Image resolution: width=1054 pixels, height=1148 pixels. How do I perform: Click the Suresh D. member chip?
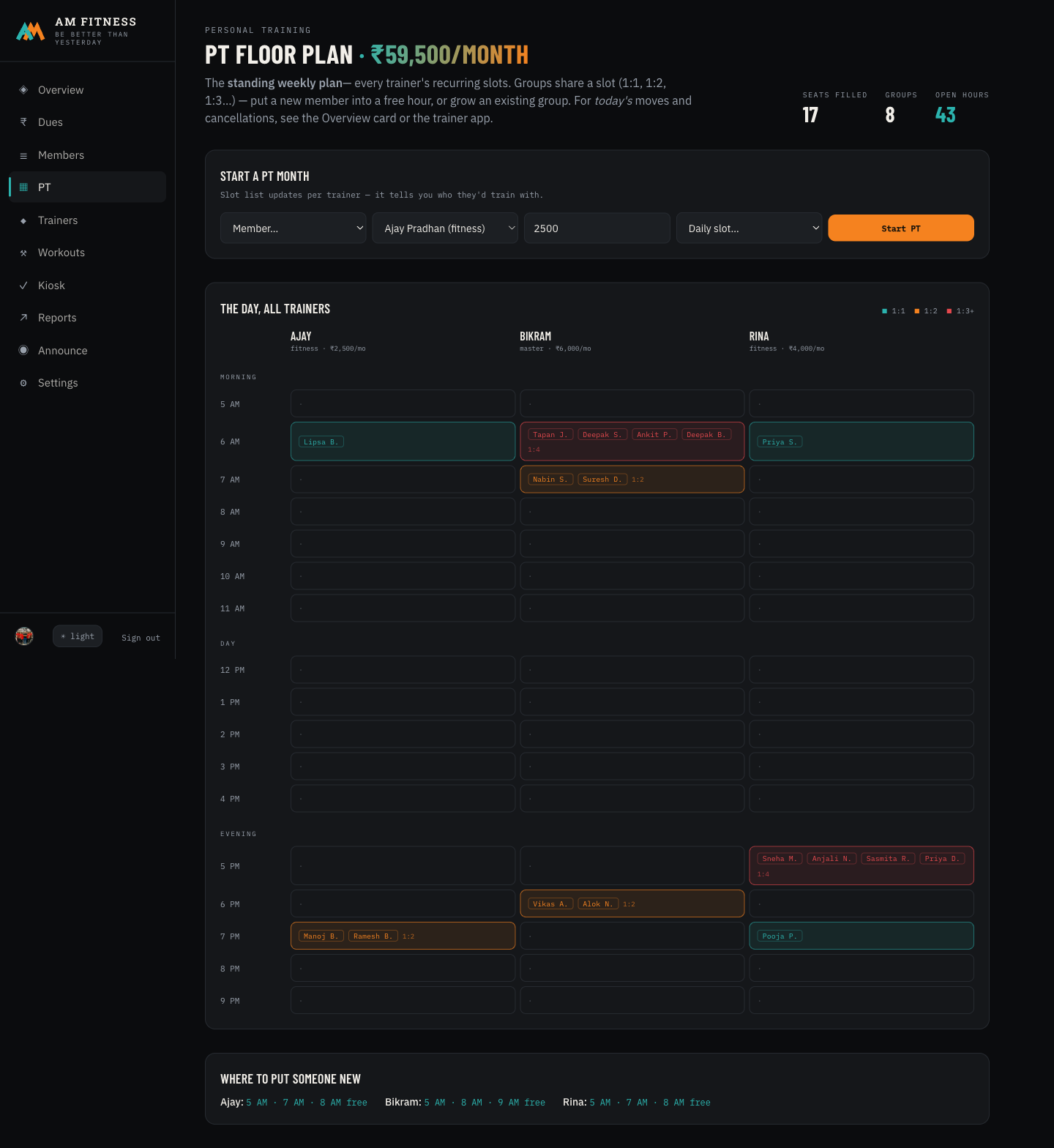(602, 479)
